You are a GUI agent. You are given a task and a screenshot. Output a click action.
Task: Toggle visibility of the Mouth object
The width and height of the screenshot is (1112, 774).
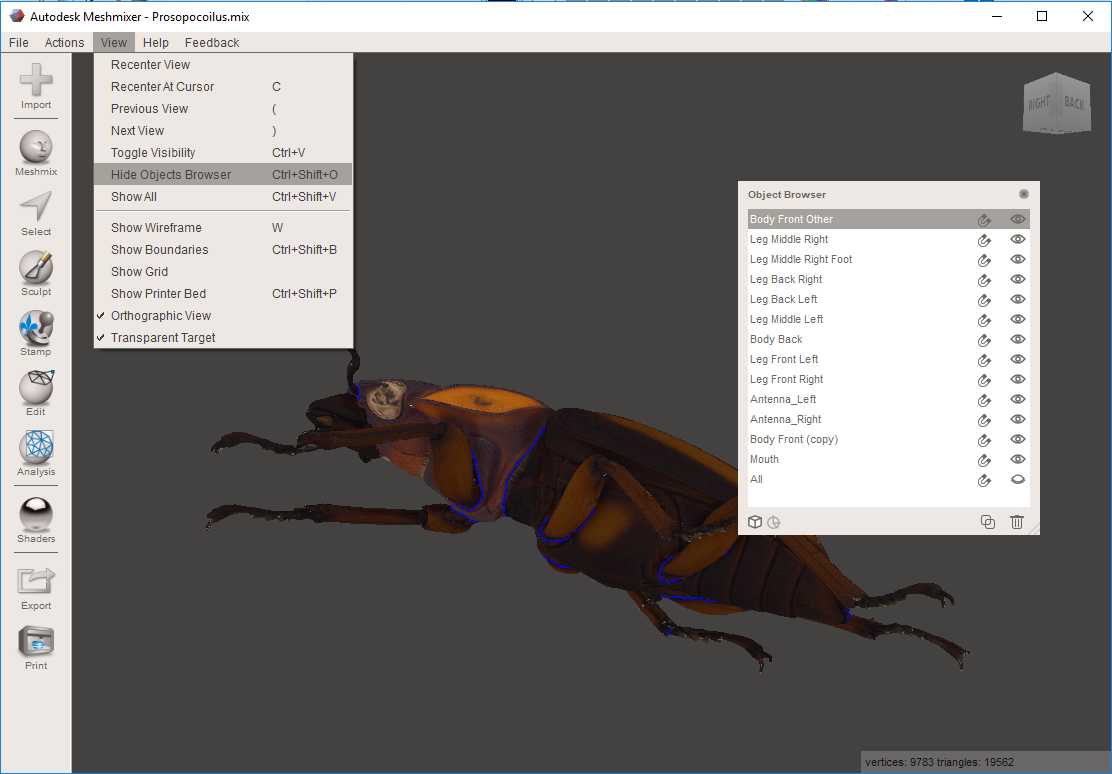1018,459
